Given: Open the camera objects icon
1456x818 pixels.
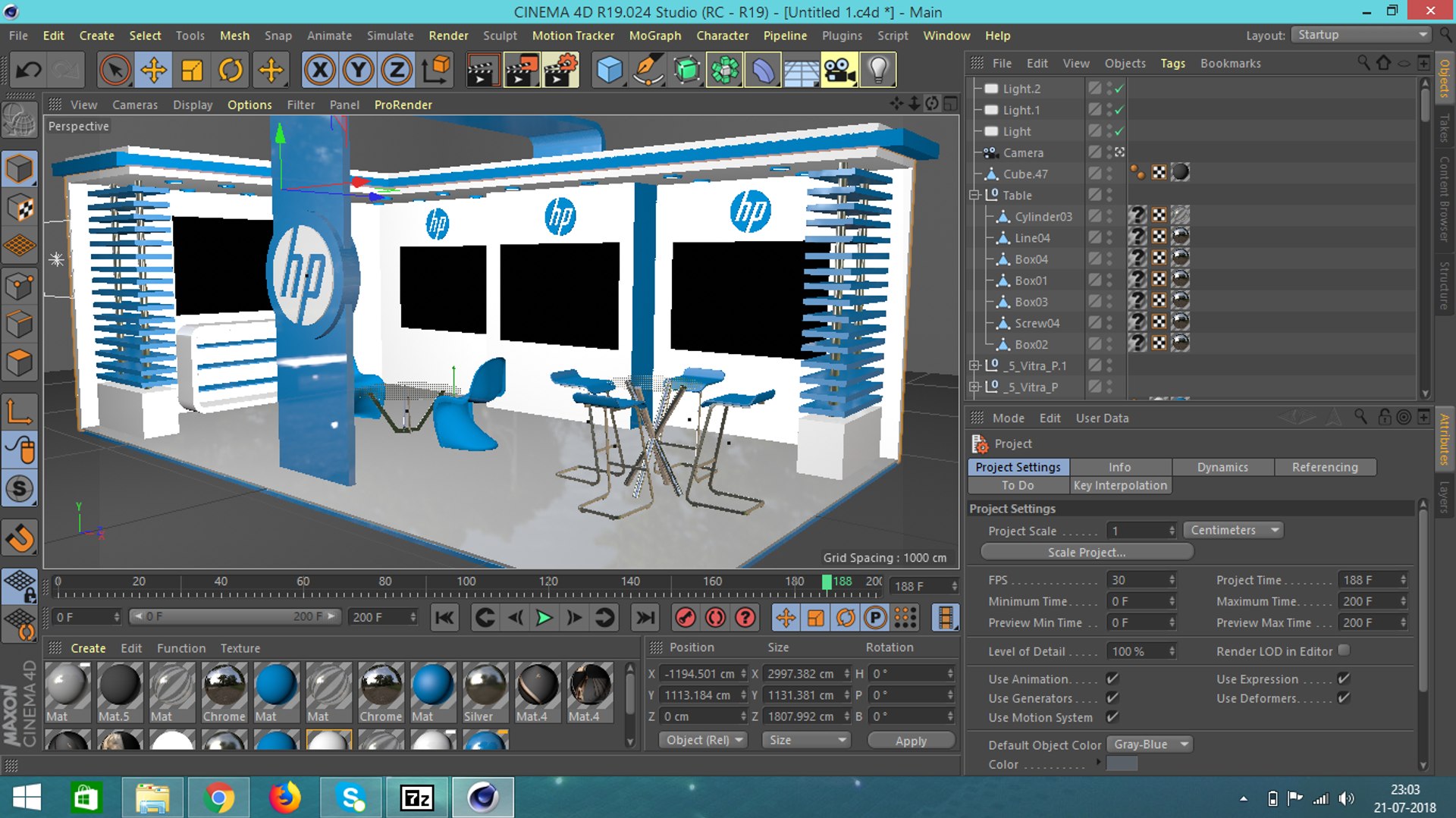Looking at the screenshot, I should click(839, 71).
